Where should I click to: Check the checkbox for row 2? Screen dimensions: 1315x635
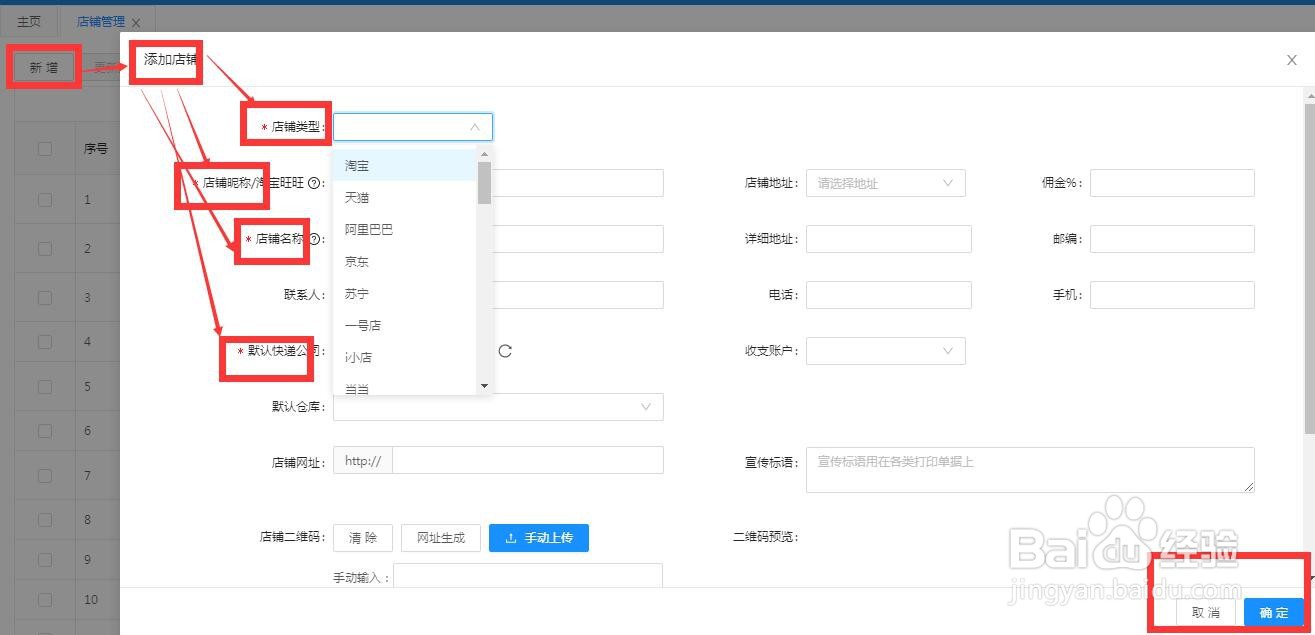45,248
